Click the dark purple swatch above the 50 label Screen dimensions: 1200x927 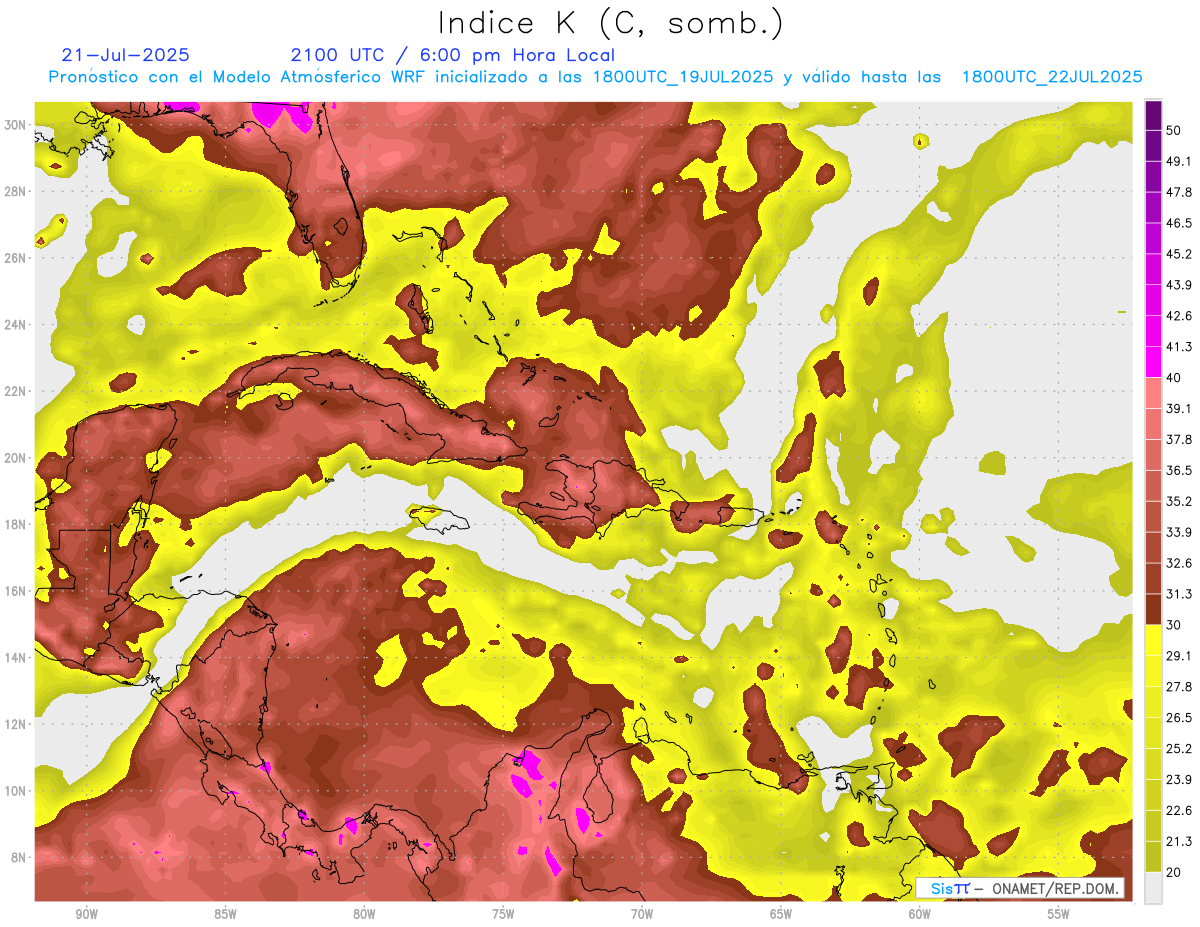tap(1154, 115)
